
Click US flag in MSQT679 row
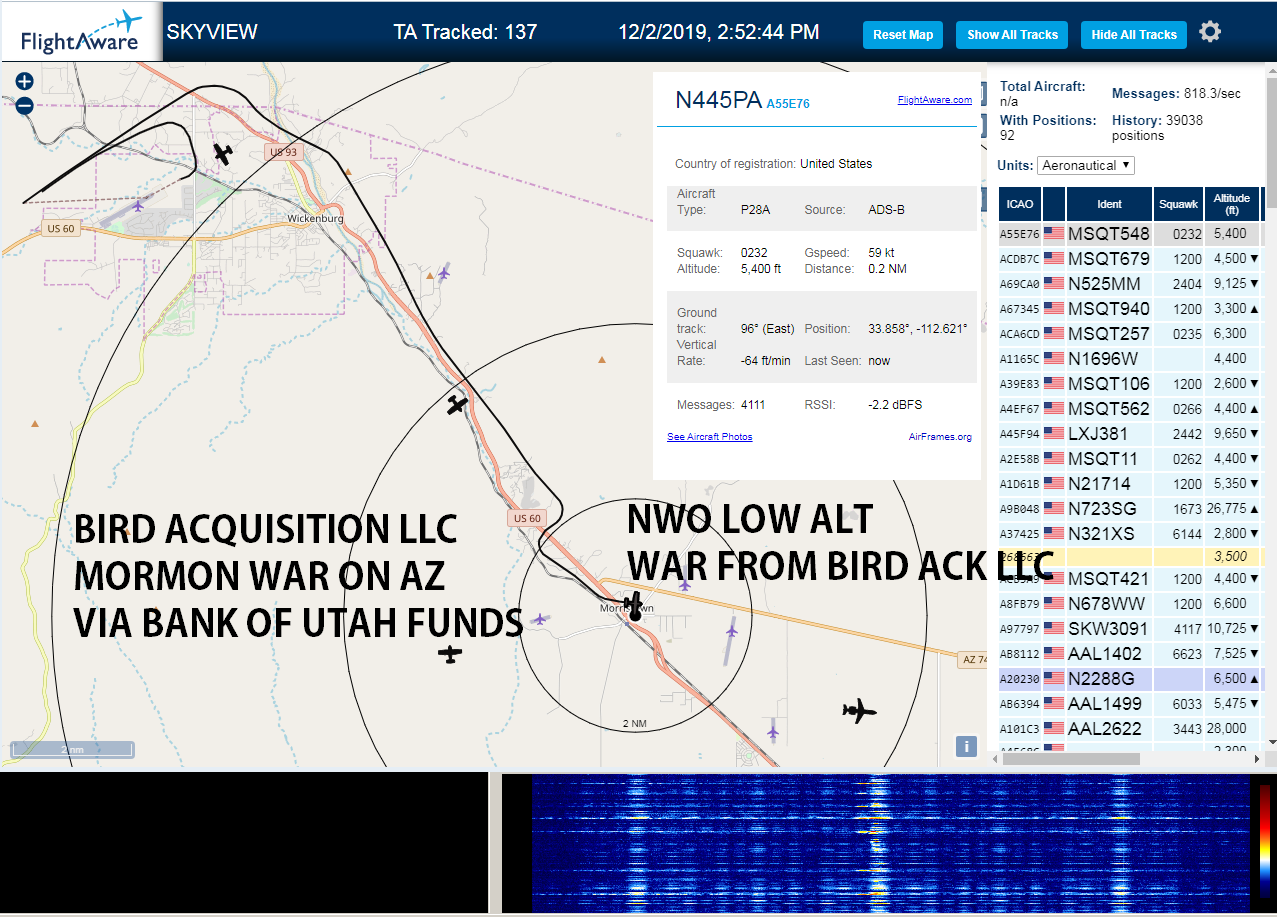1054,259
